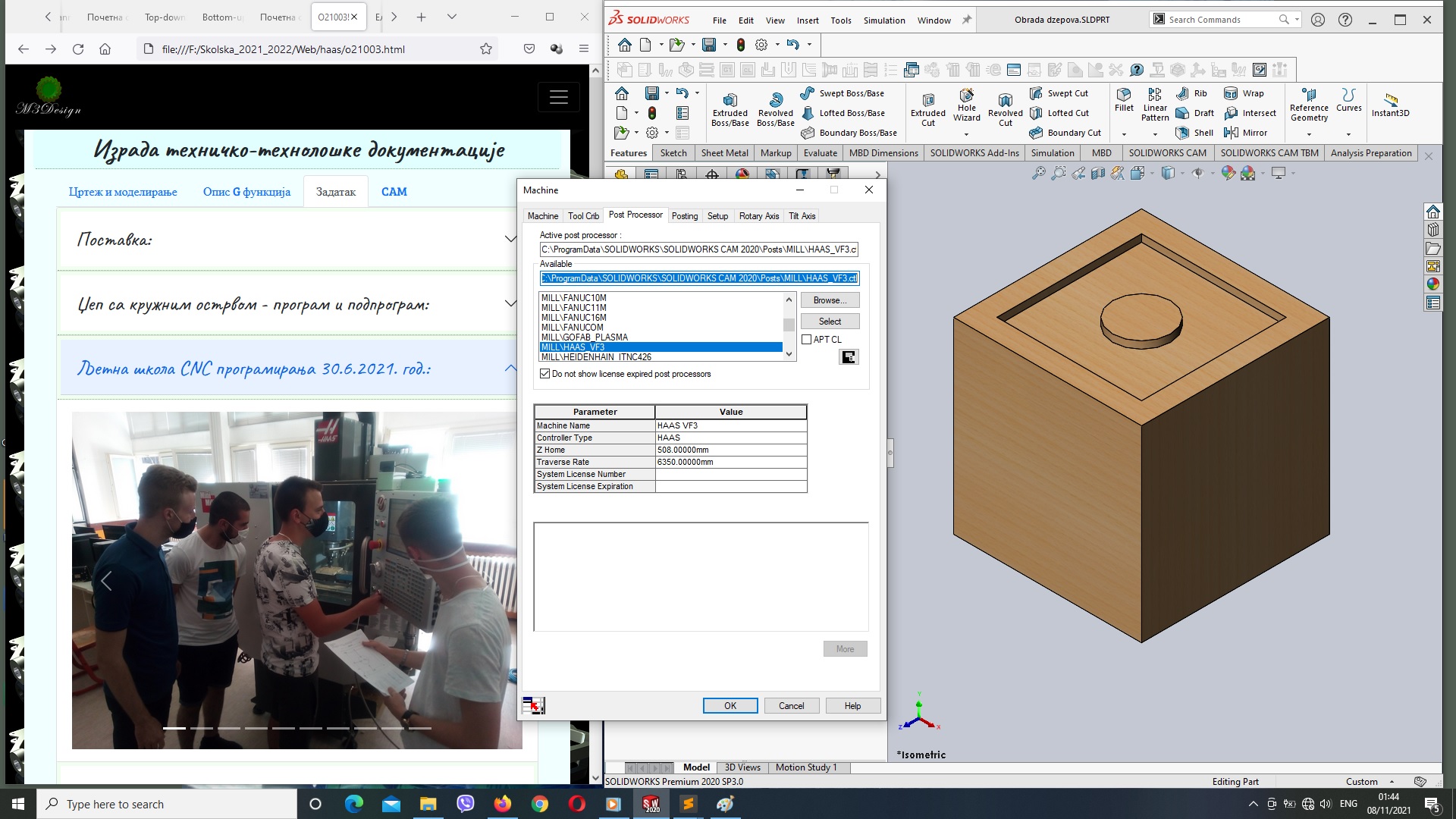Enable Do not show license expired post processors
Image resolution: width=1456 pixels, height=819 pixels.
(545, 374)
